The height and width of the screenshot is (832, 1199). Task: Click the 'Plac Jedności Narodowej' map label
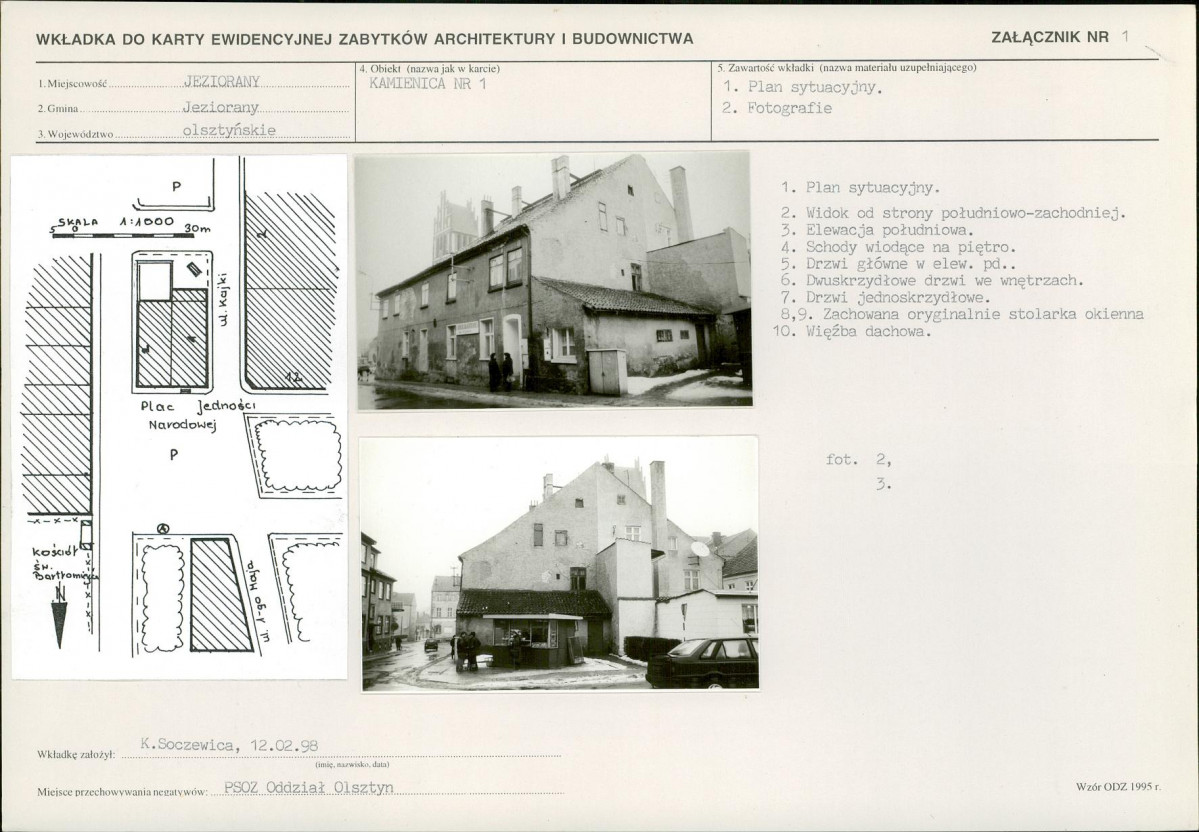point(198,414)
